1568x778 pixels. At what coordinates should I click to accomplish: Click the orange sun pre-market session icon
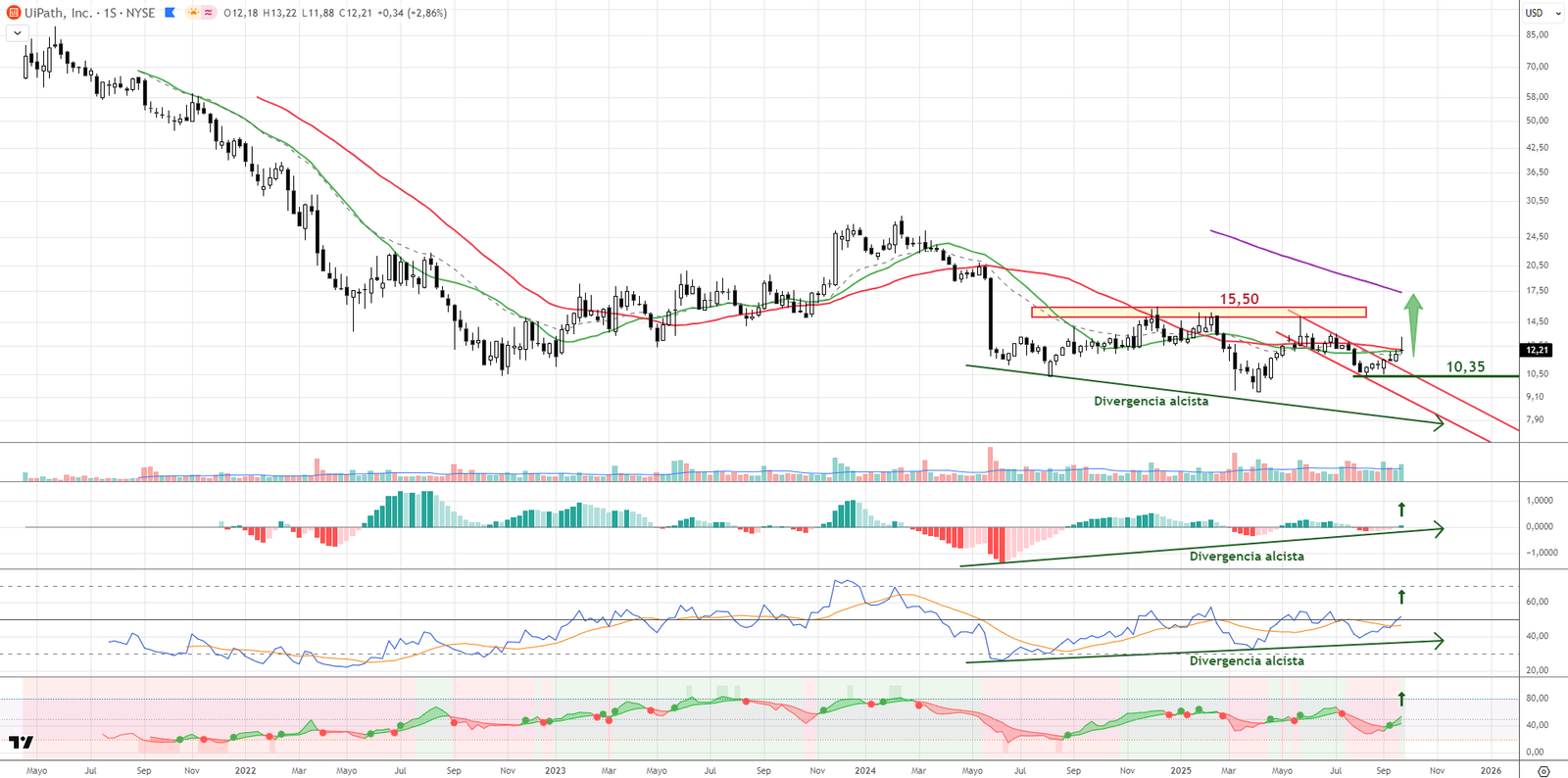click(x=193, y=13)
